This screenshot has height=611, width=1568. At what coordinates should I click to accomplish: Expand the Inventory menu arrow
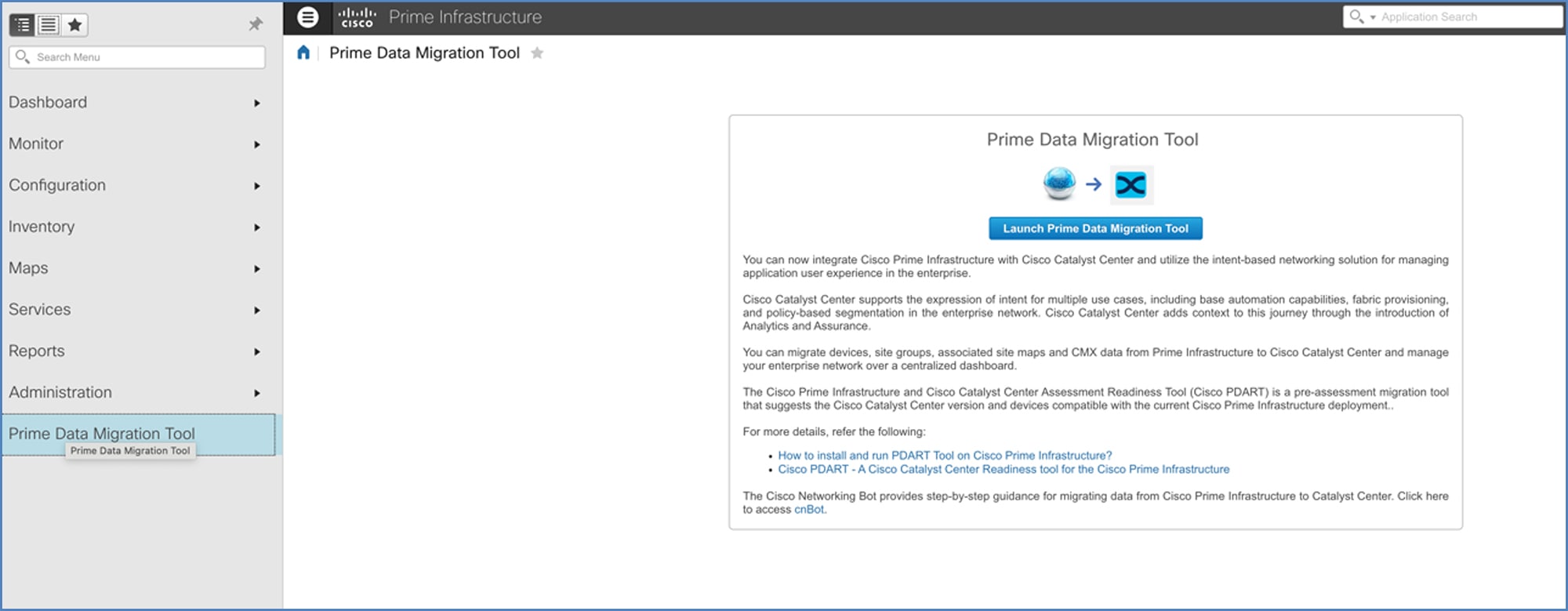[x=257, y=227]
